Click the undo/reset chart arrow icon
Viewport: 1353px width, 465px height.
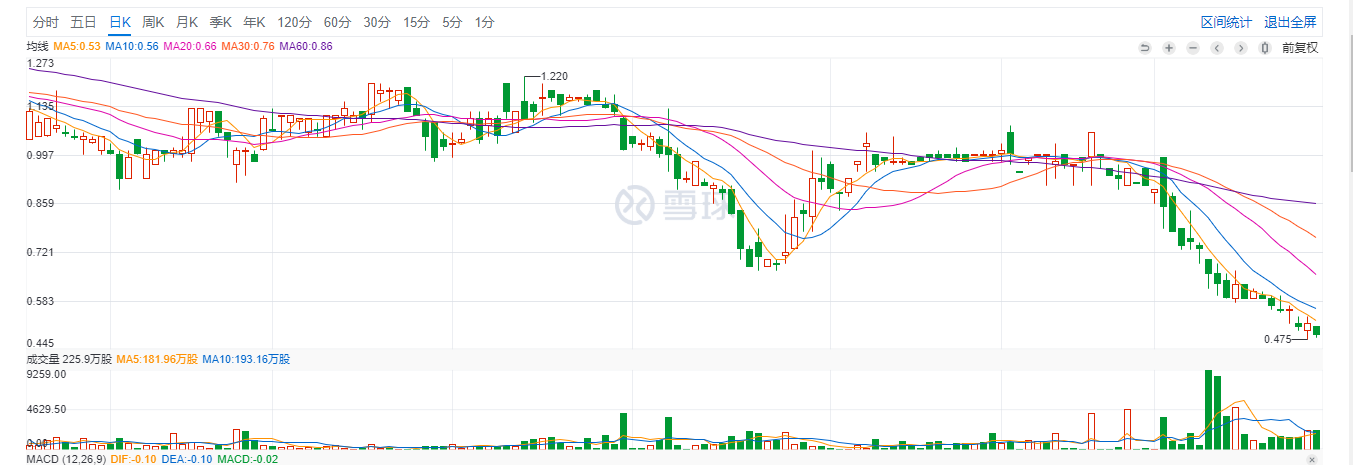pos(1145,47)
